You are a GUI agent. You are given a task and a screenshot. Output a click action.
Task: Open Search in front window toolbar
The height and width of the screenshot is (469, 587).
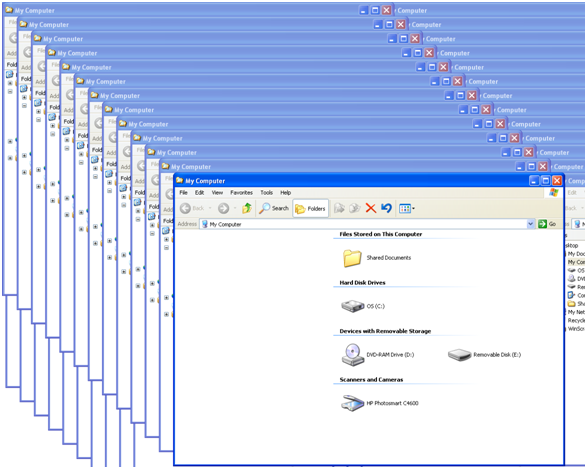point(274,208)
